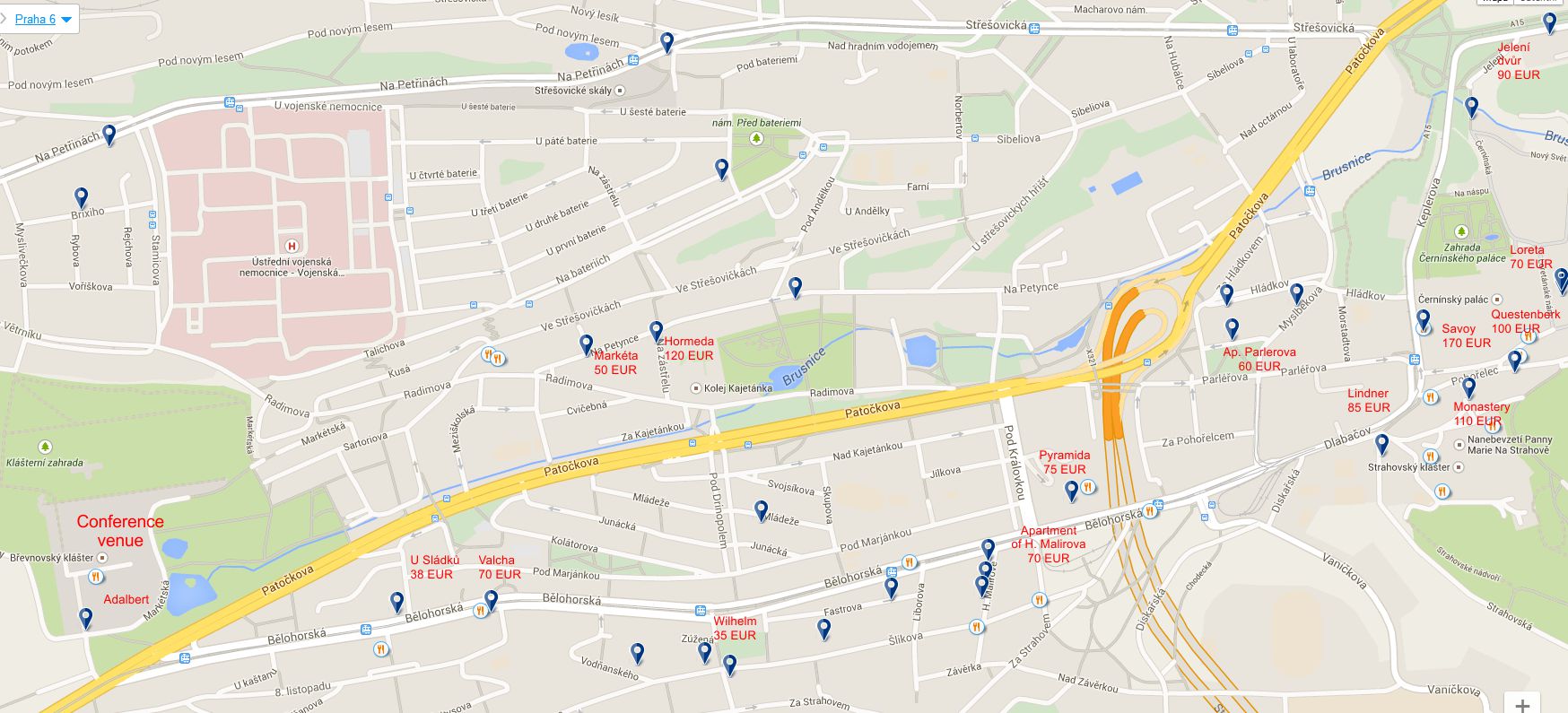Click the Monastery 110 EUR pin
The height and width of the screenshot is (713, 1568).
pos(1469,388)
